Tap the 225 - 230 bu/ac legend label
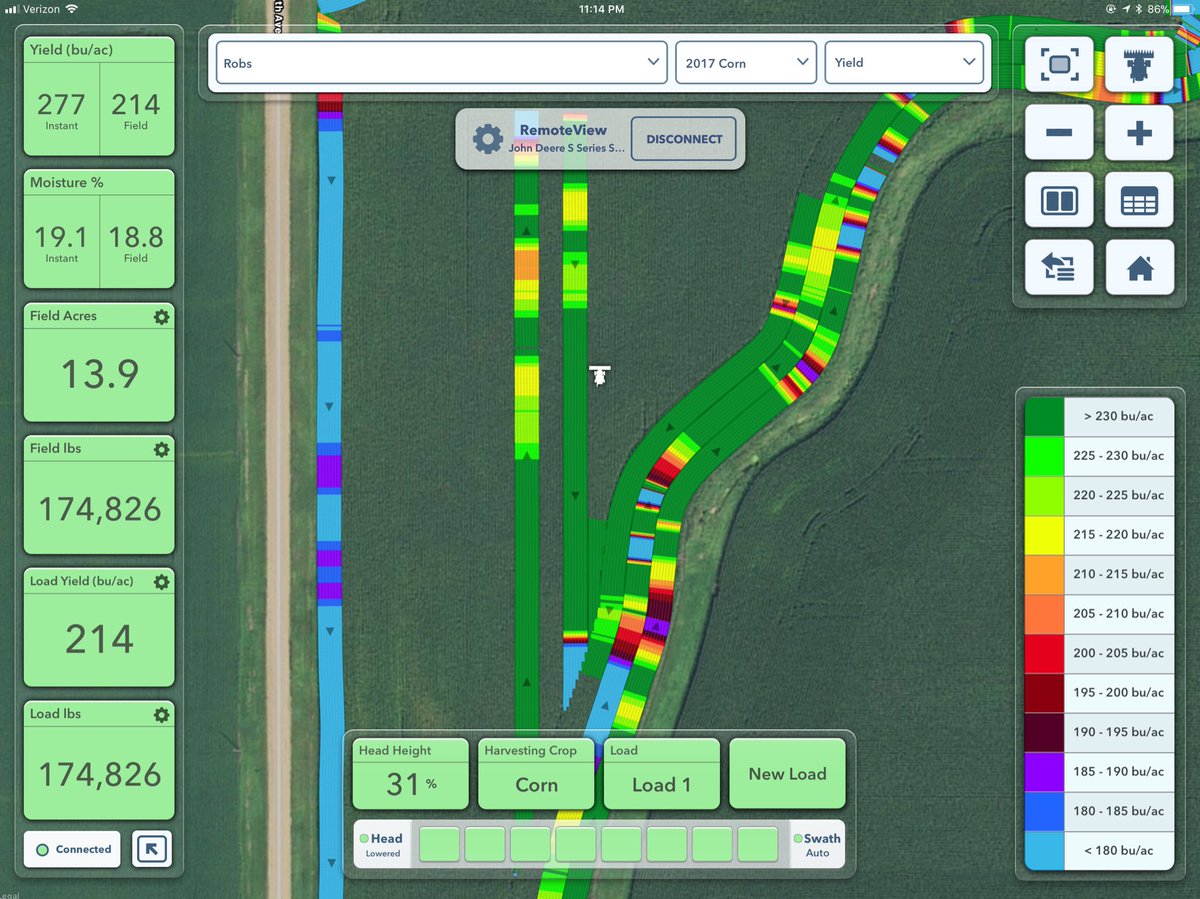The height and width of the screenshot is (899, 1200). (x=1118, y=456)
